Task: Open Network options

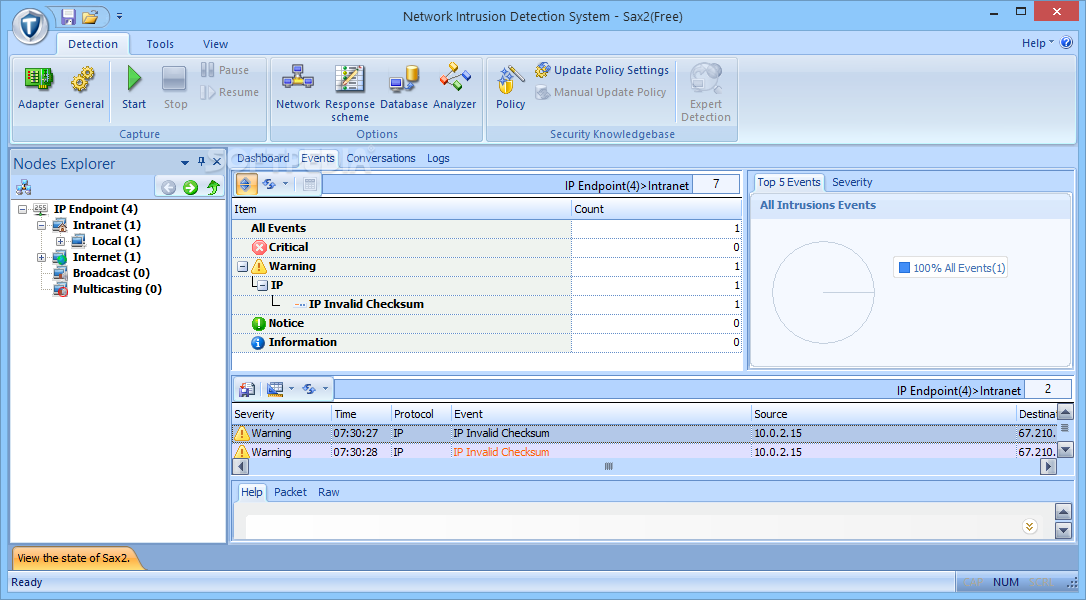Action: point(298,87)
